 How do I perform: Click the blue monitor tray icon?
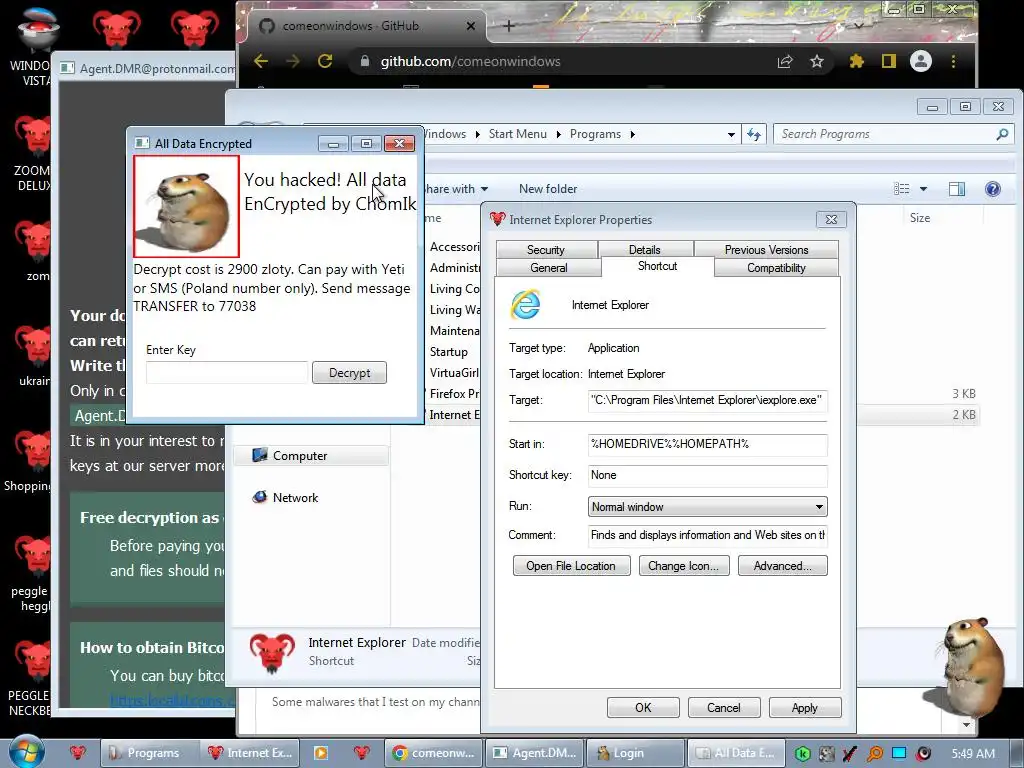(899, 754)
